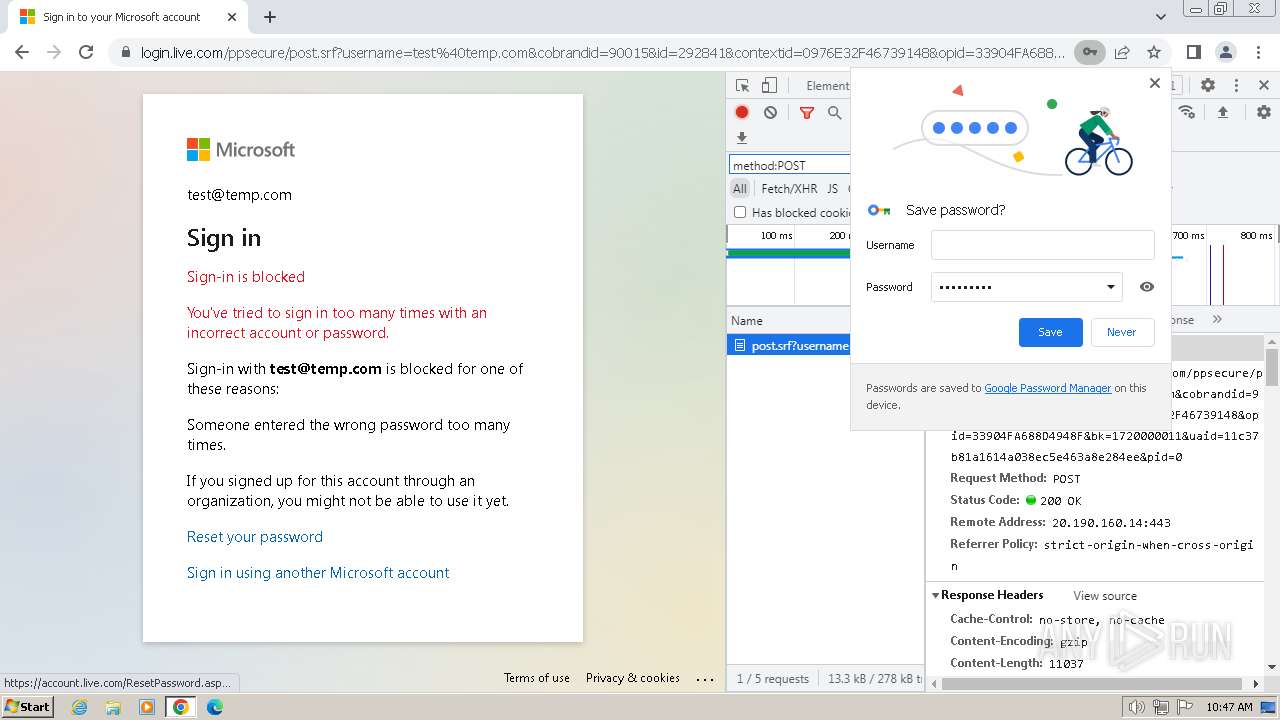This screenshot has width=1280, height=720.
Task: Open the Password field dropdown arrow
Action: [1110, 287]
